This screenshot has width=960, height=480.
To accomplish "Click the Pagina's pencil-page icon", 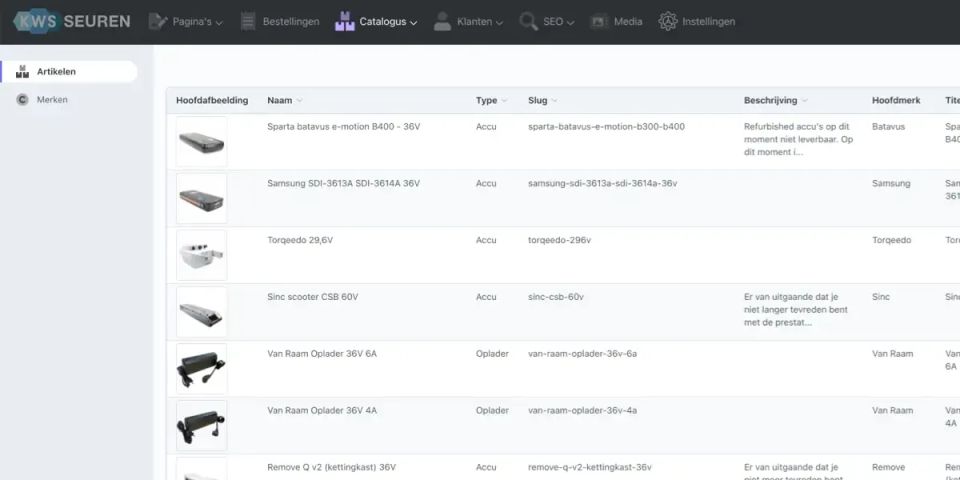I will (158, 21).
